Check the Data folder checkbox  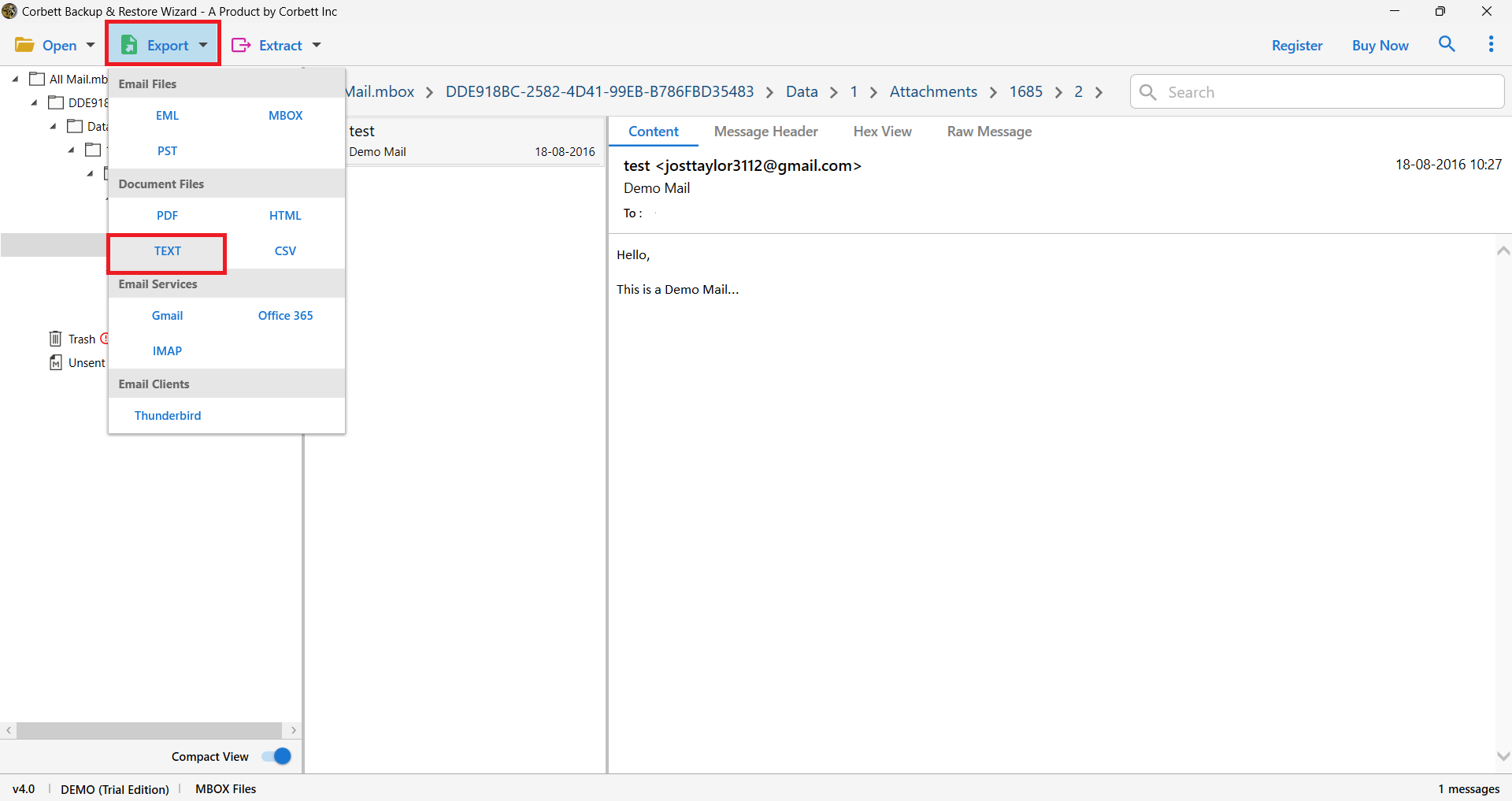(x=75, y=126)
